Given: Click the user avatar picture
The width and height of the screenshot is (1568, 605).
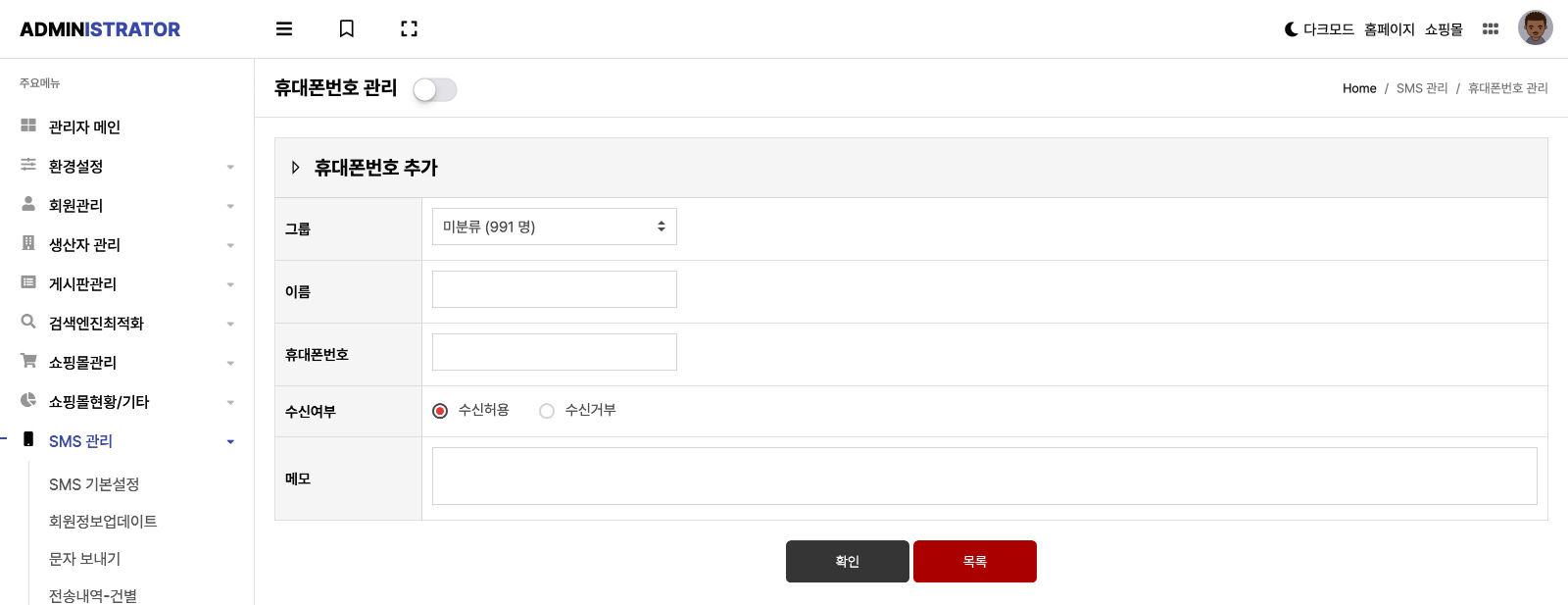Looking at the screenshot, I should point(1536,28).
